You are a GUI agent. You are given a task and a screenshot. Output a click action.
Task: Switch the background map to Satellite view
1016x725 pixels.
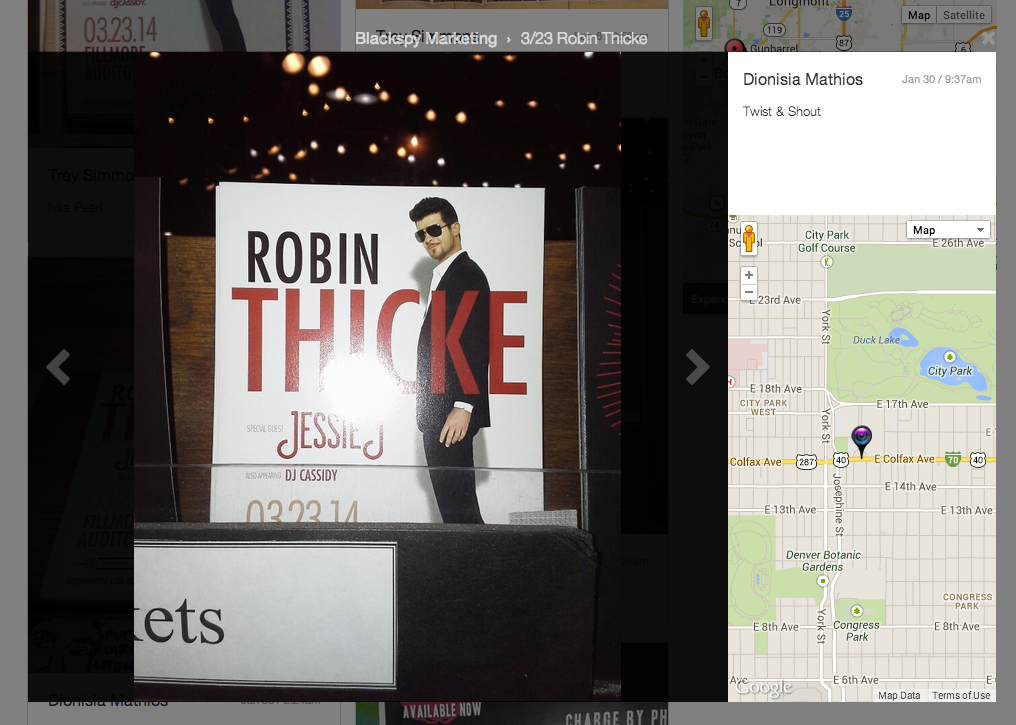click(964, 15)
